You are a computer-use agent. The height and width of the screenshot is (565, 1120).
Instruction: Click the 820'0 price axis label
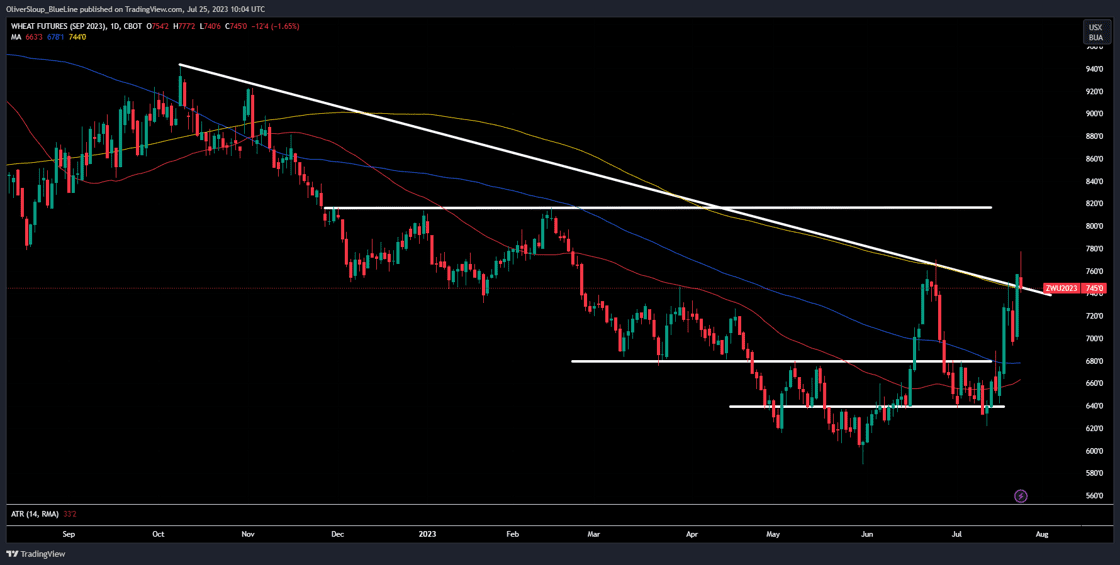click(1095, 204)
